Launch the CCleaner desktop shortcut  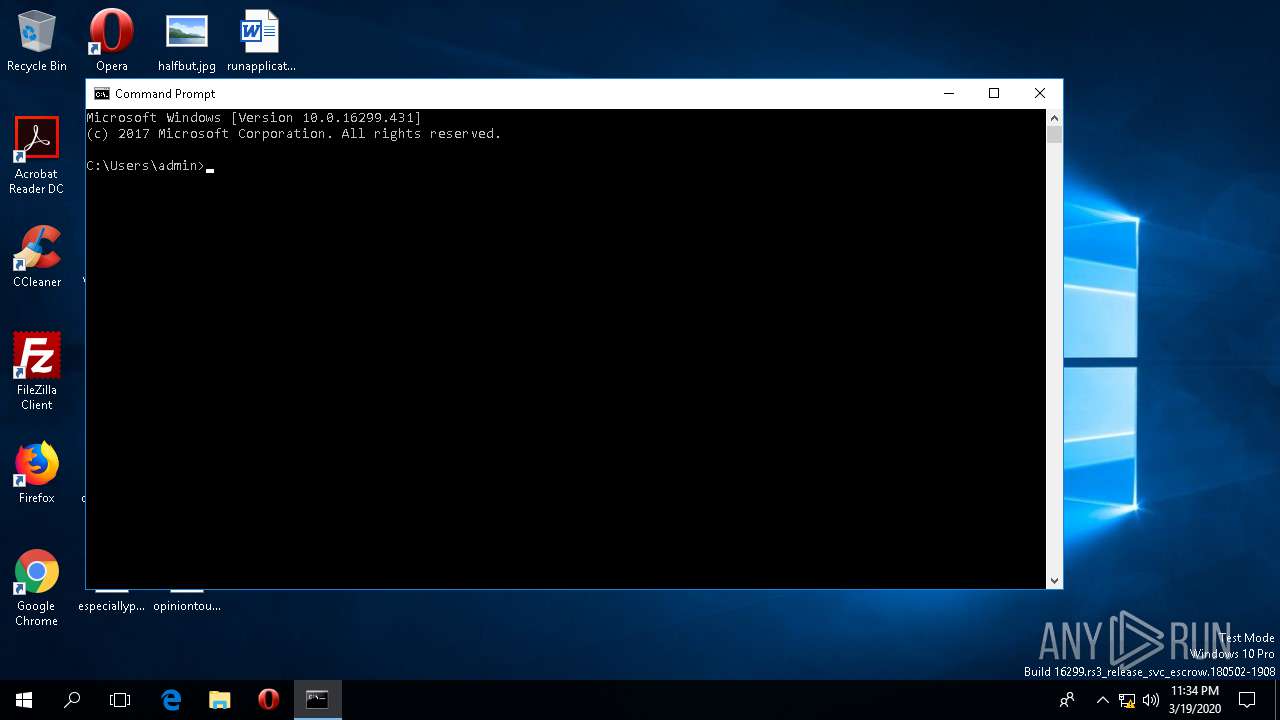[x=37, y=257]
